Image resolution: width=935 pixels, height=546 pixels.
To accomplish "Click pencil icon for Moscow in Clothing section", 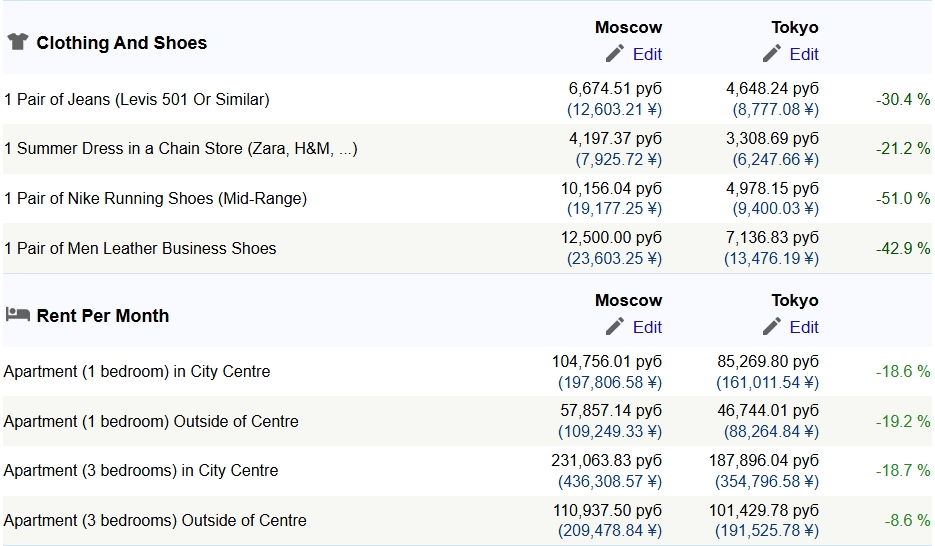I will tap(615, 54).
